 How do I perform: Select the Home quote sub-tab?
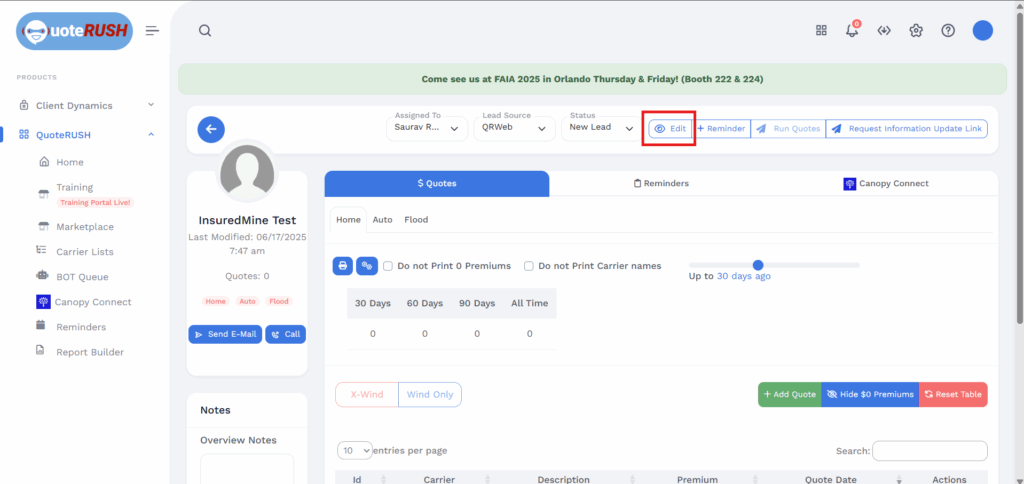click(x=348, y=219)
